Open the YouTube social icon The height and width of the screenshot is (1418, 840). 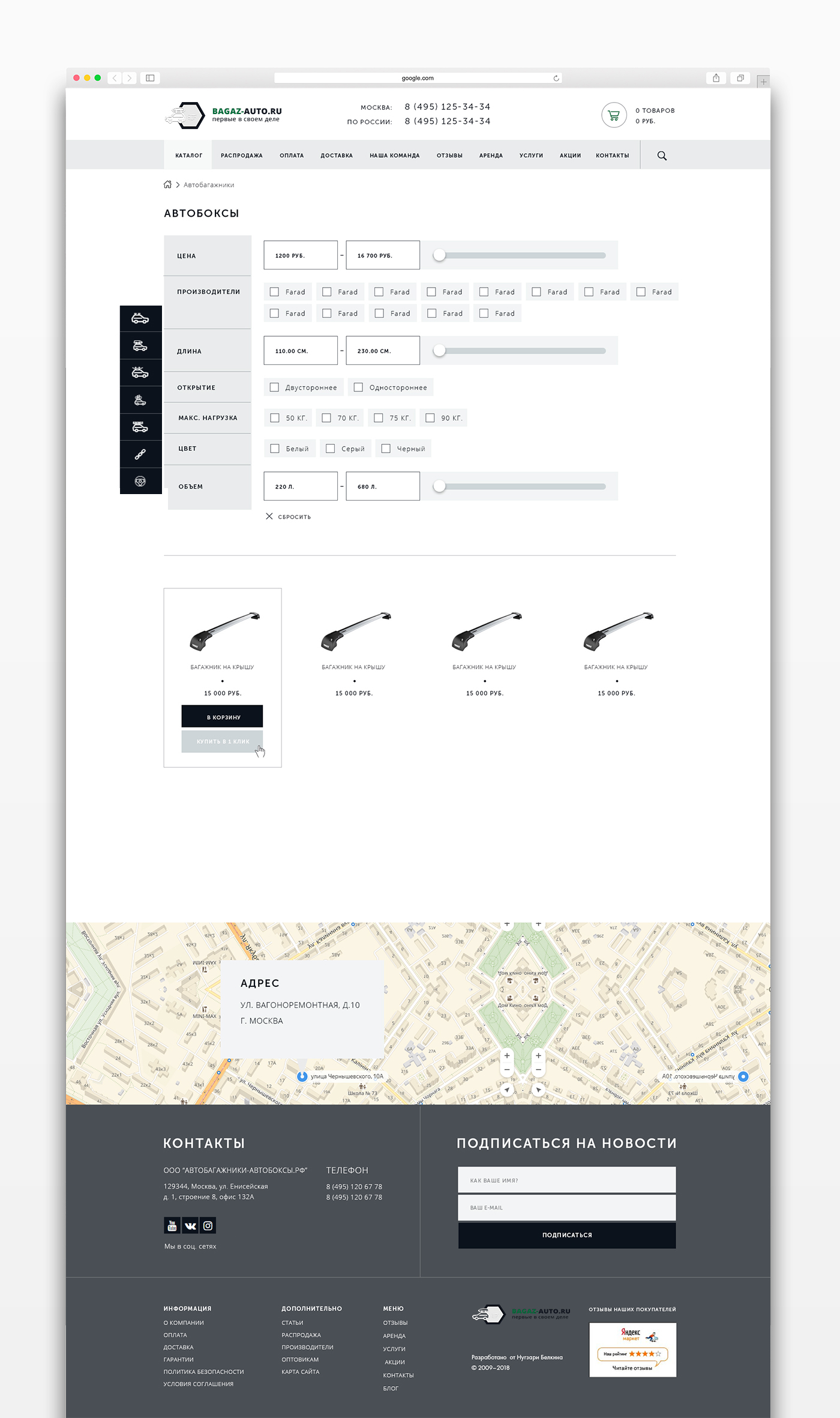(172, 1225)
